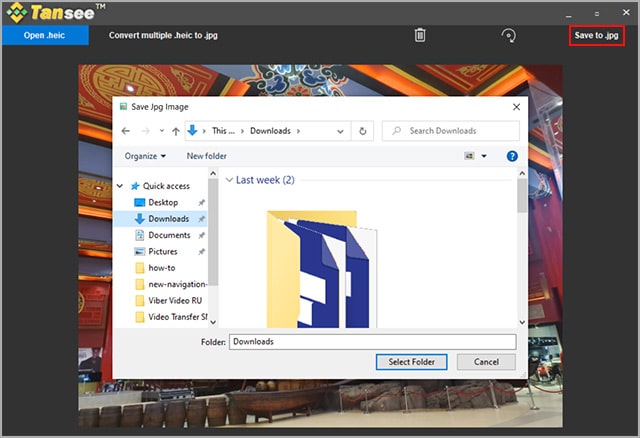Click the back arrow in Save dialog

click(x=126, y=131)
